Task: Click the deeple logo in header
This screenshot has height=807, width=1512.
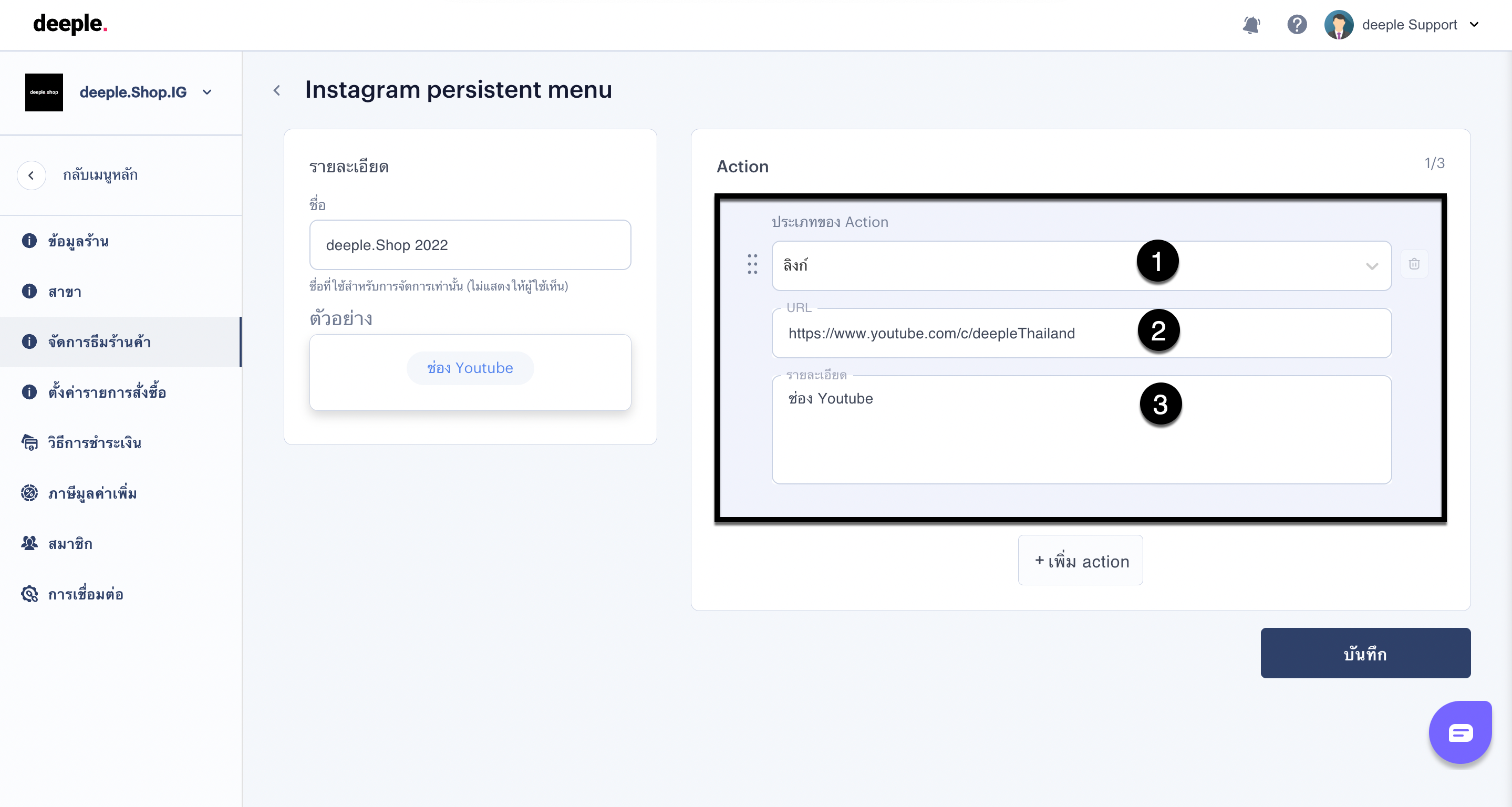Action: point(70,24)
